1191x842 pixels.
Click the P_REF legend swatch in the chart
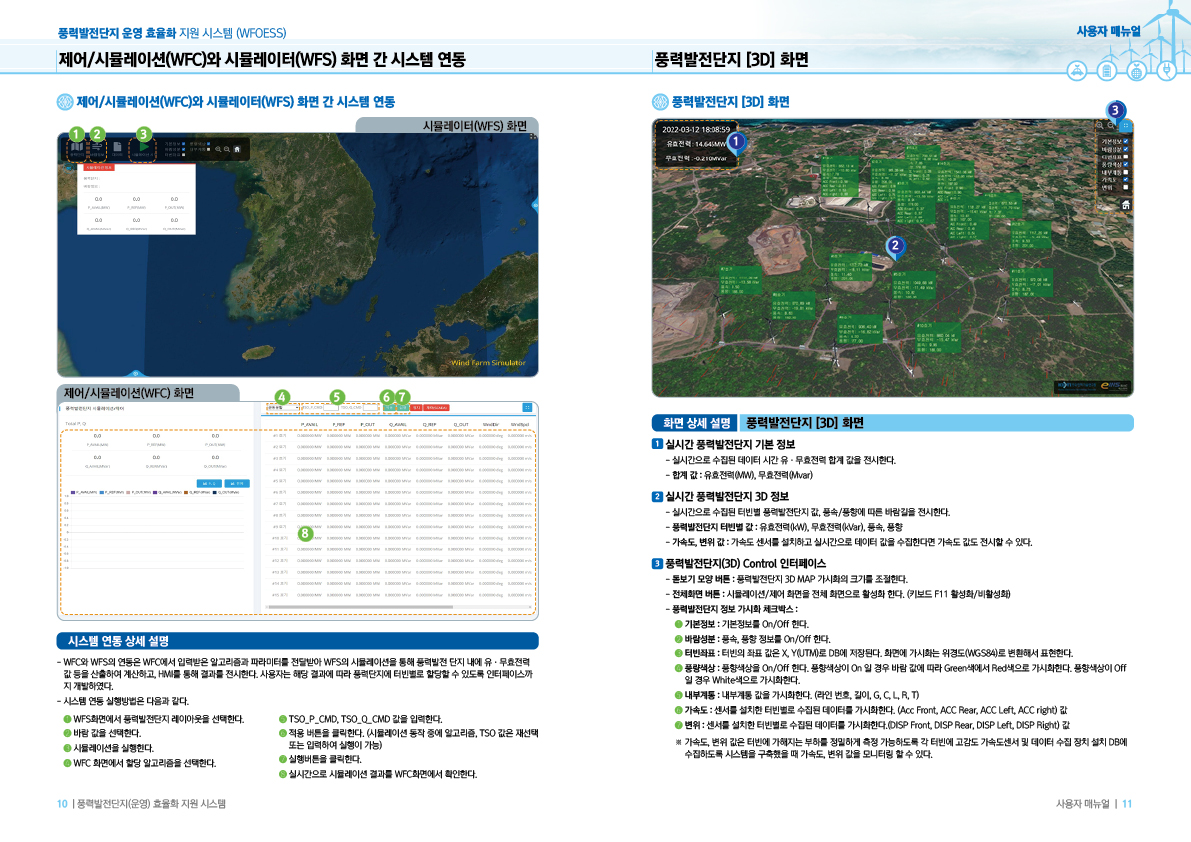(x=102, y=493)
